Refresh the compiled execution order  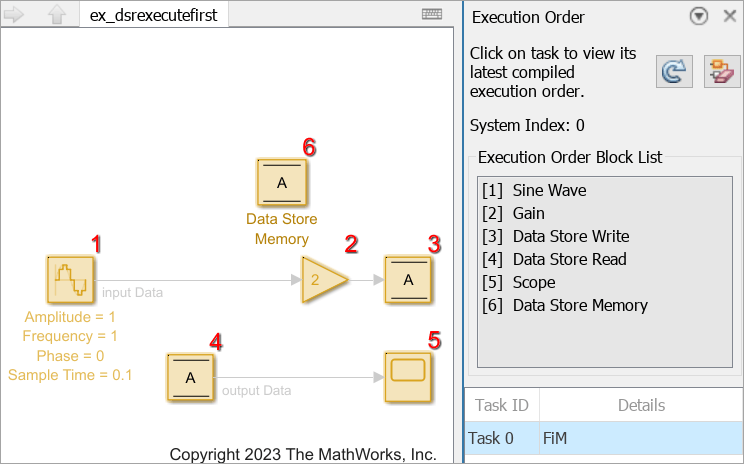tap(674, 72)
